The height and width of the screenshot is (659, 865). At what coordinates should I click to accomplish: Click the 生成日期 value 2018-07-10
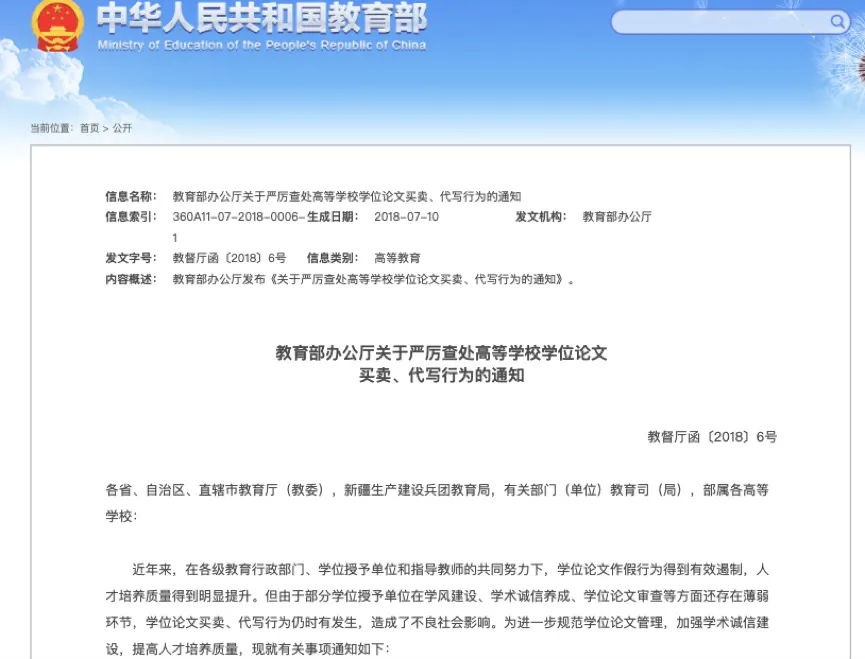(406, 216)
